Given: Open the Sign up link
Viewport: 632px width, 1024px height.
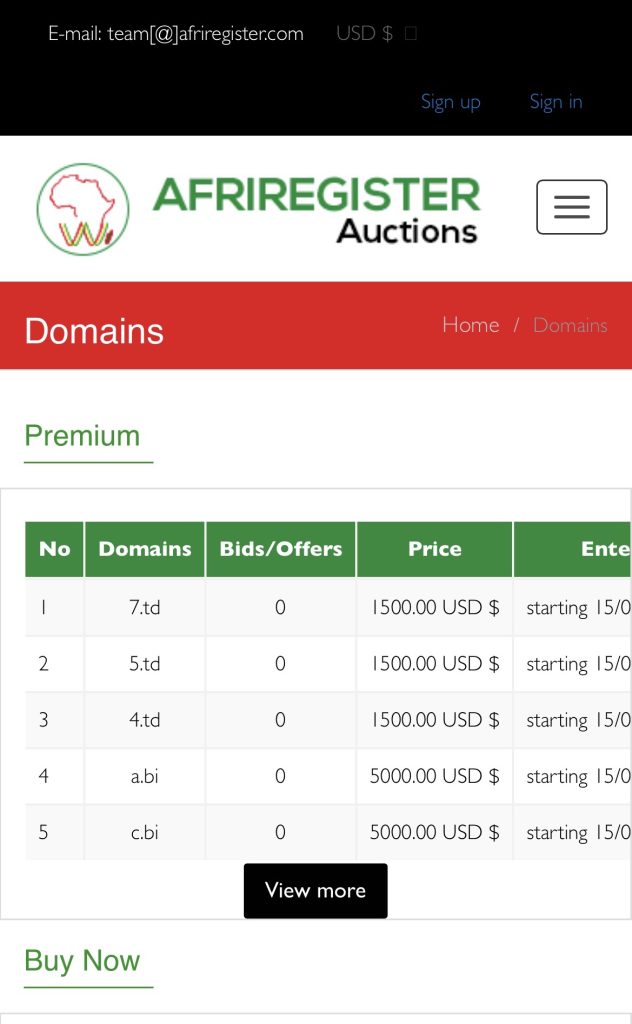Looking at the screenshot, I should point(450,102).
